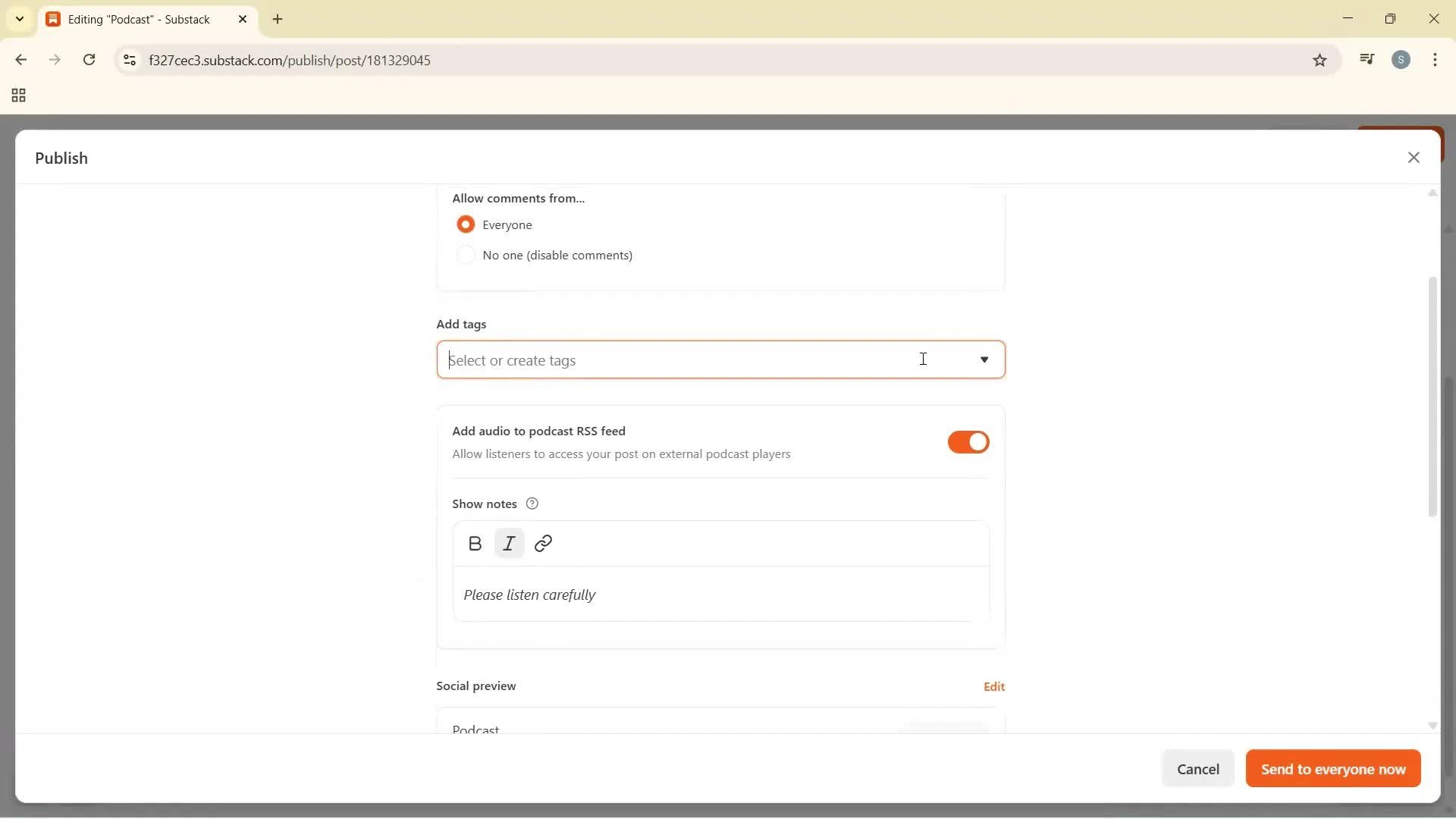Open the browser tab search dropdown
Image resolution: width=1456 pixels, height=819 pixels.
coord(19,19)
